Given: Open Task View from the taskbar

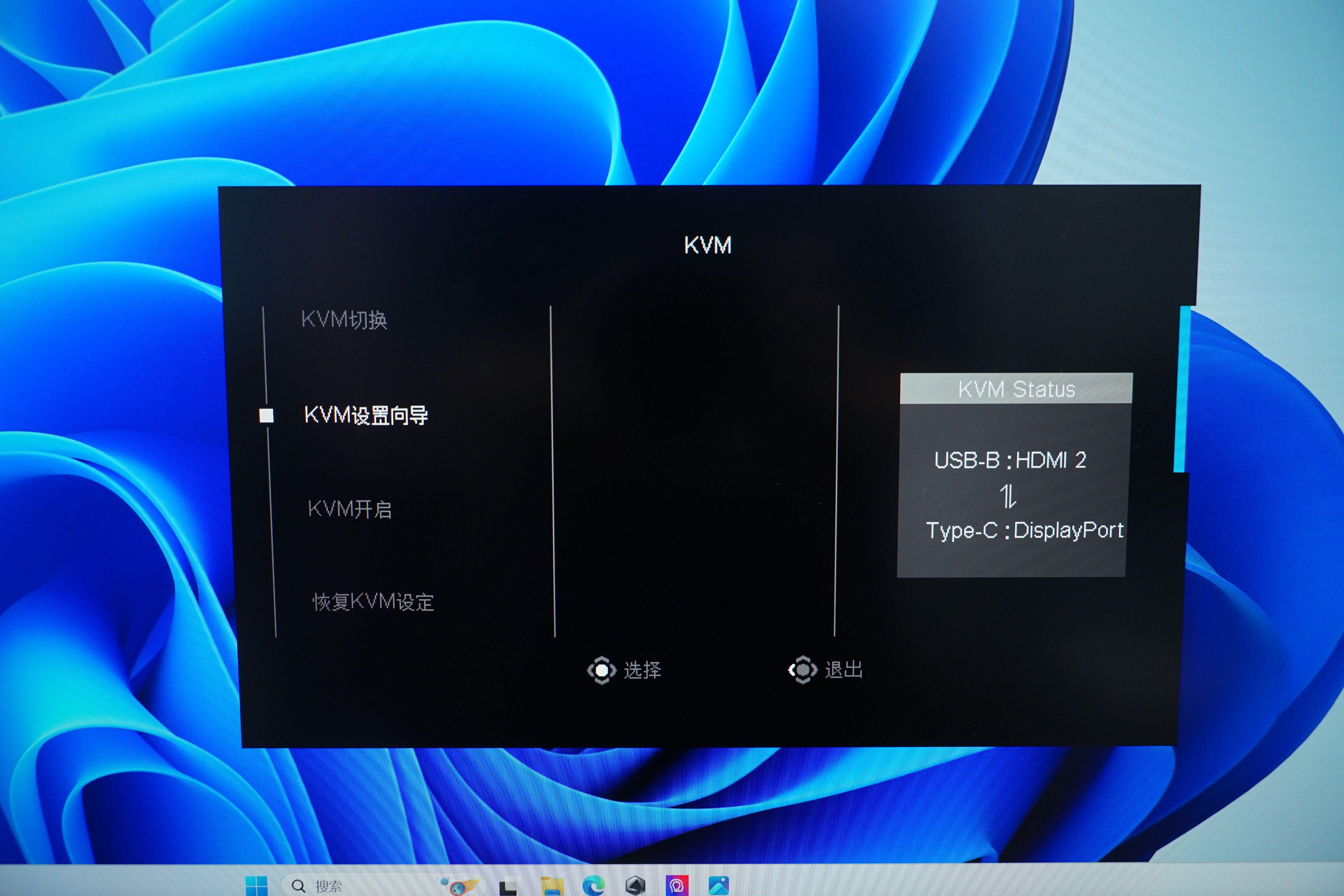Looking at the screenshot, I should point(508,887).
